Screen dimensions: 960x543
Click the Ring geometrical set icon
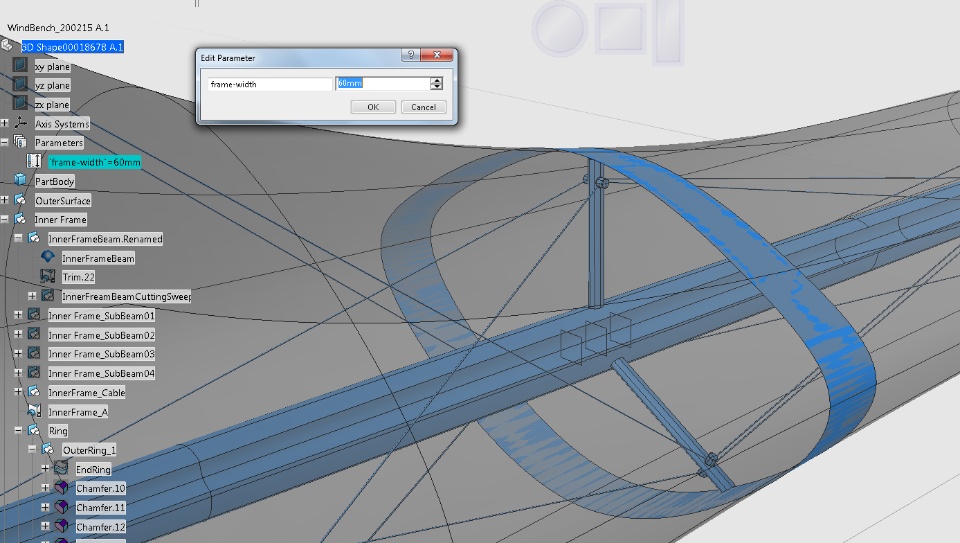click(x=34, y=430)
